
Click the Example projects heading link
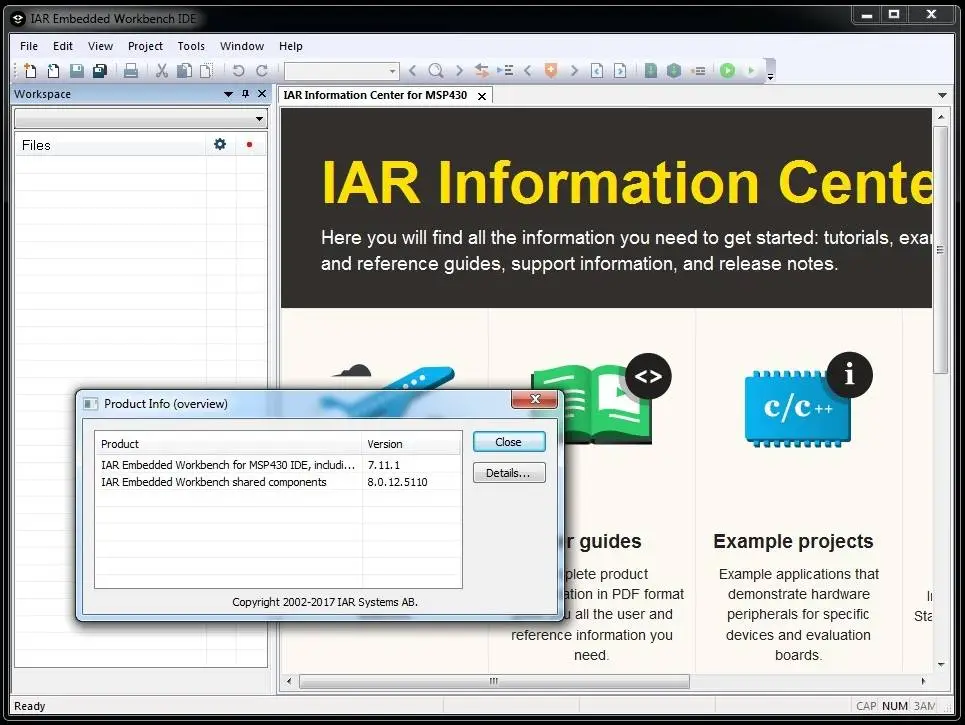[x=793, y=541]
